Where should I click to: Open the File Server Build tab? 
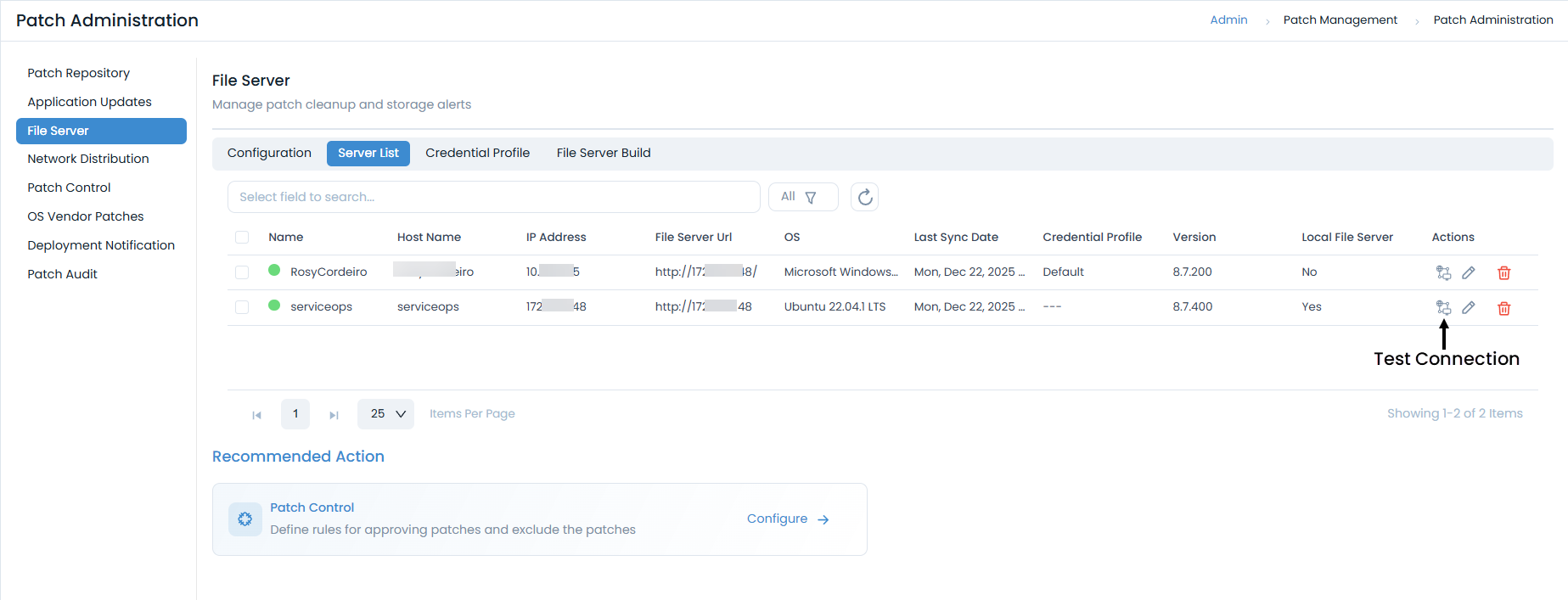[x=603, y=153]
